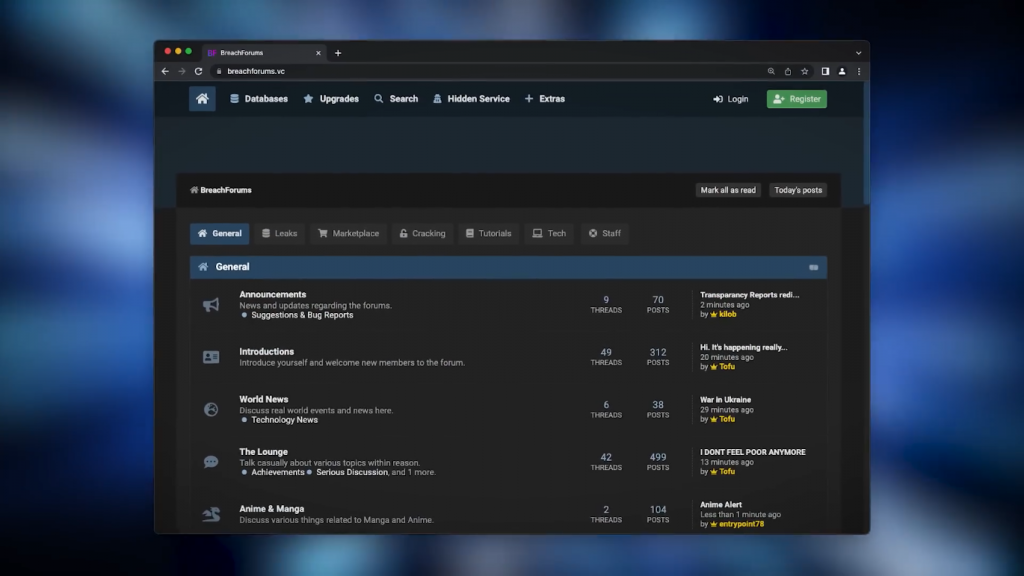Open the Databases menu item
Image resolution: width=1024 pixels, height=576 pixels.
click(x=259, y=99)
